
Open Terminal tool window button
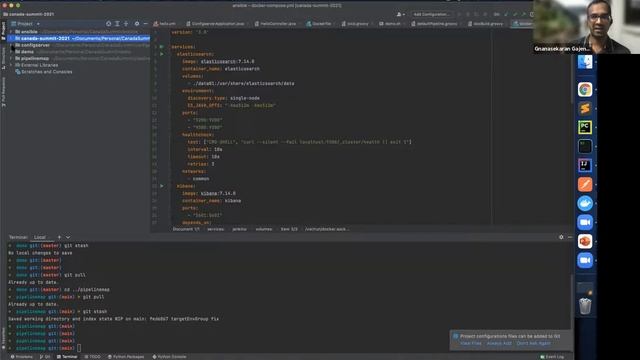tap(67, 357)
